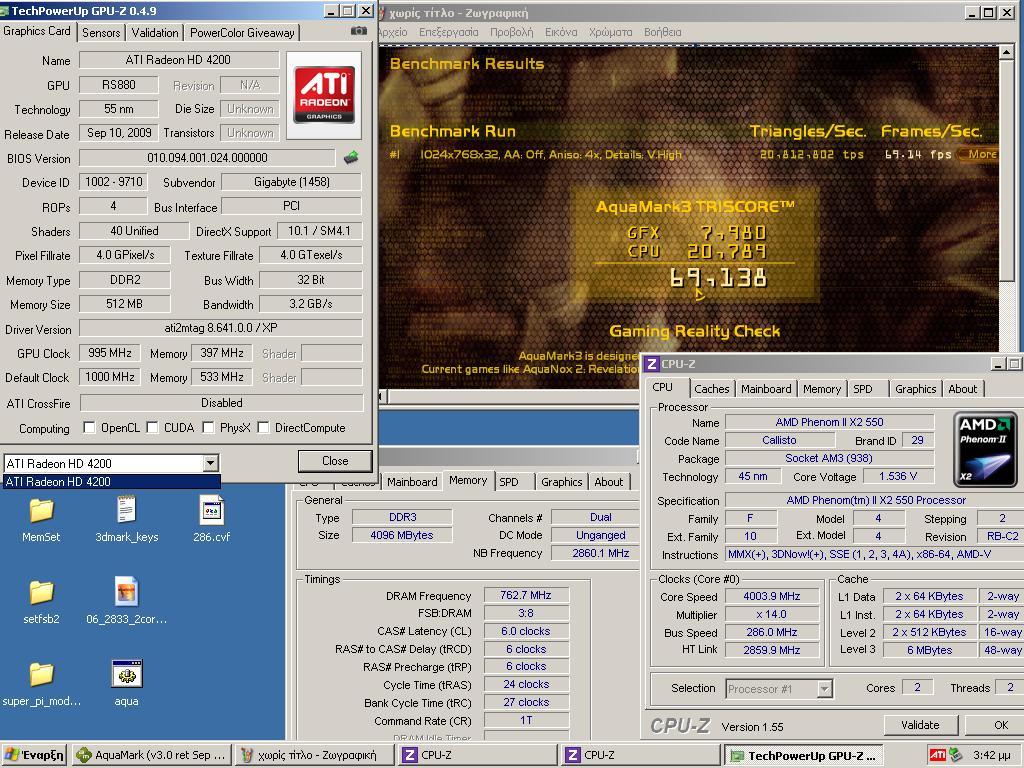Choose ATI Radeon HD 4200 in dropdown list
This screenshot has width=1024, height=768.
click(x=112, y=482)
